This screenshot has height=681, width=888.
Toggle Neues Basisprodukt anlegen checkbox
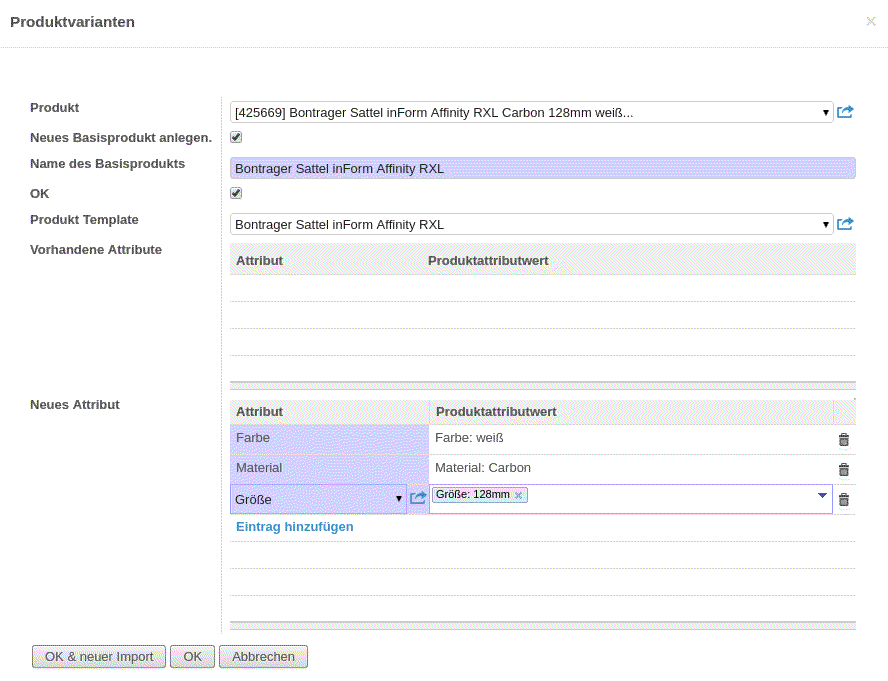click(236, 137)
